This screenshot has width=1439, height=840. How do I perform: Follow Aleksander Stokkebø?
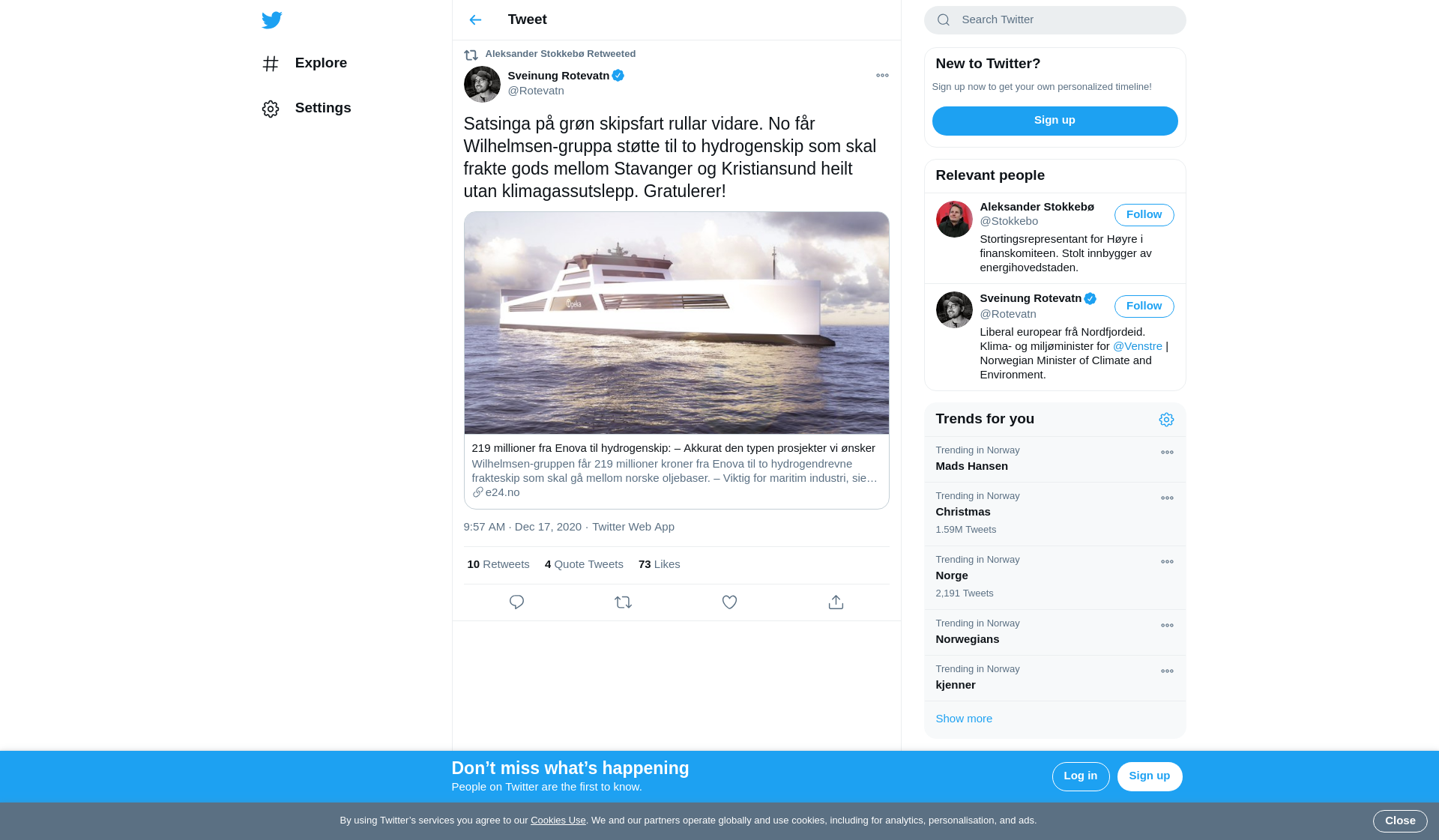[x=1144, y=215]
